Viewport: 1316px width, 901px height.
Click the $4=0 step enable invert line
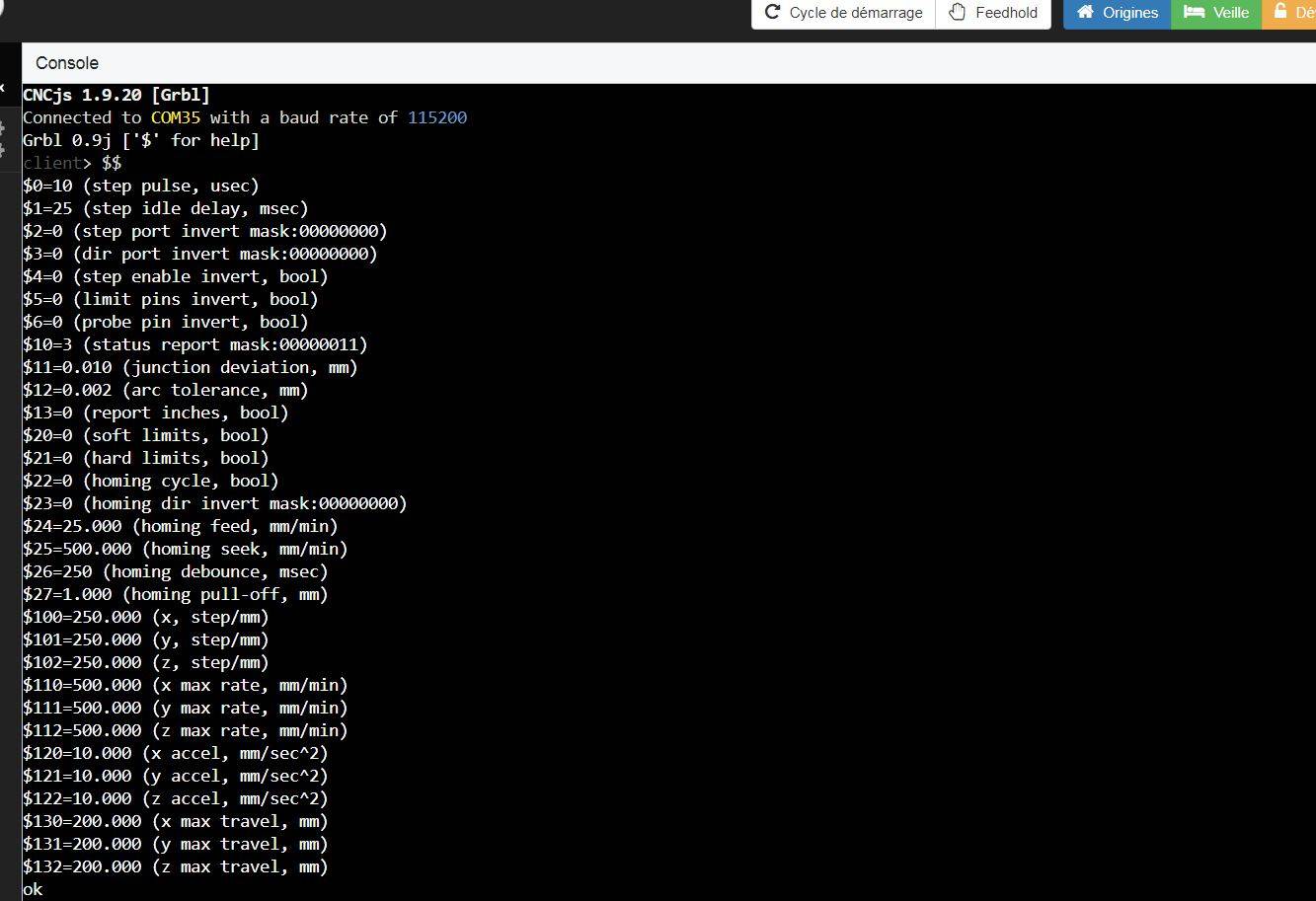(x=176, y=276)
